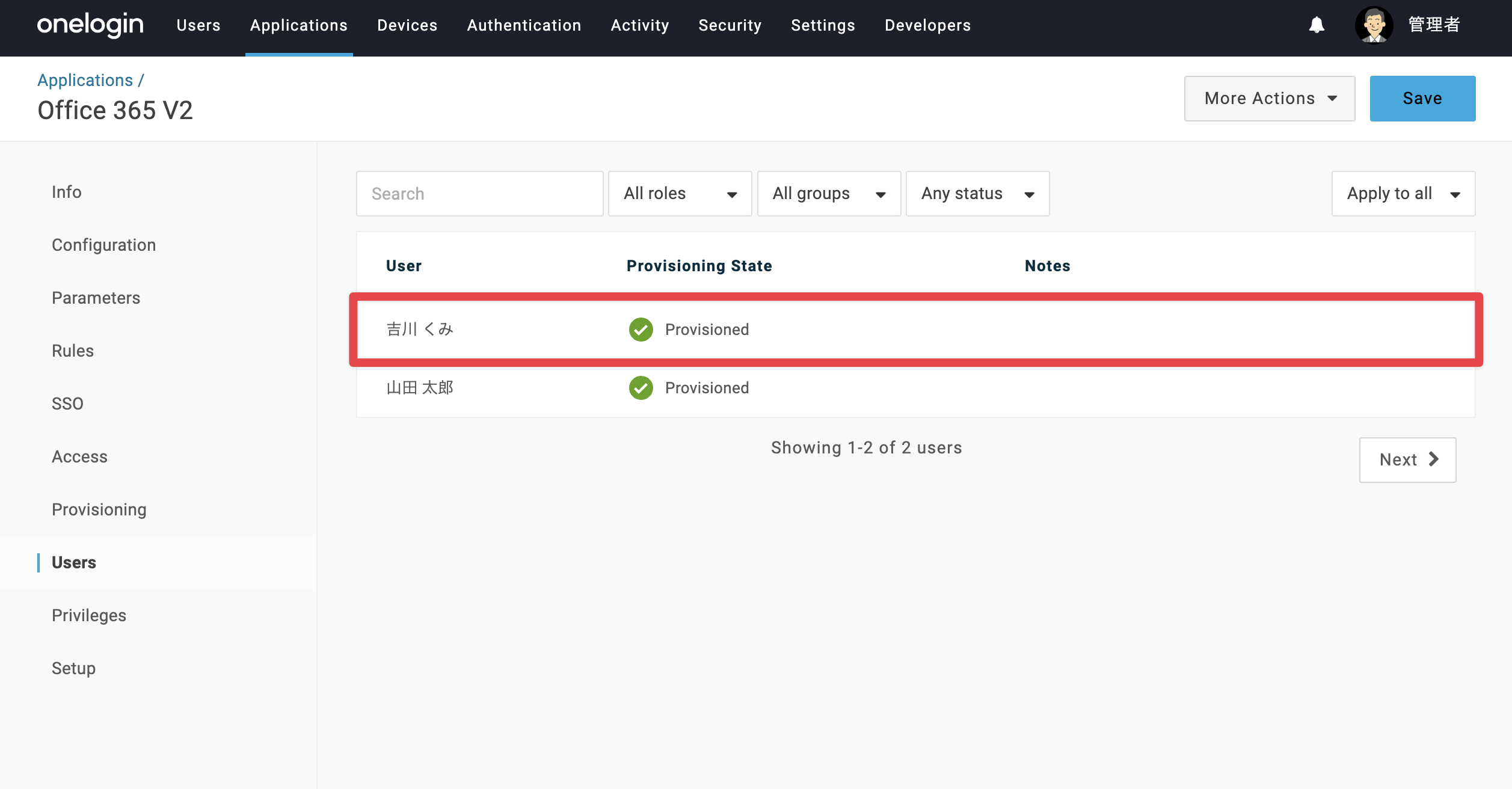Click the User column header
The height and width of the screenshot is (789, 1512).
(x=404, y=266)
